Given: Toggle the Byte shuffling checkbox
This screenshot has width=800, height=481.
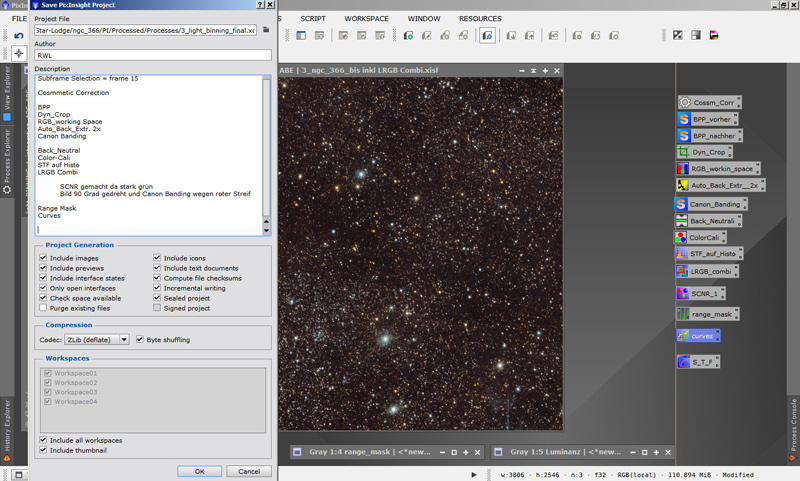Looking at the screenshot, I should pyautogui.click(x=140, y=339).
